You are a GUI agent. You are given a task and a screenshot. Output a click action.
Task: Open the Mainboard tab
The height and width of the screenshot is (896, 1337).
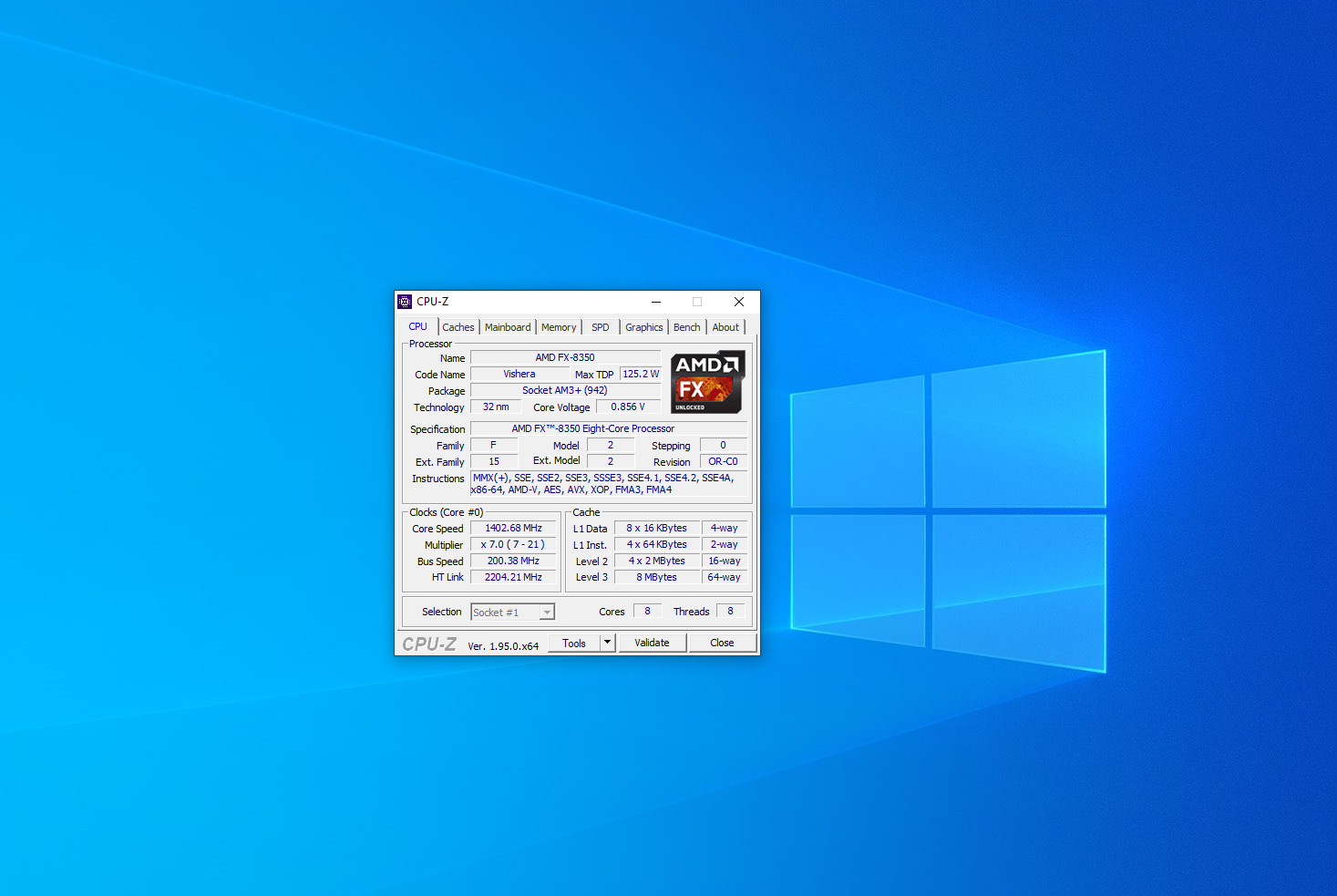point(508,327)
